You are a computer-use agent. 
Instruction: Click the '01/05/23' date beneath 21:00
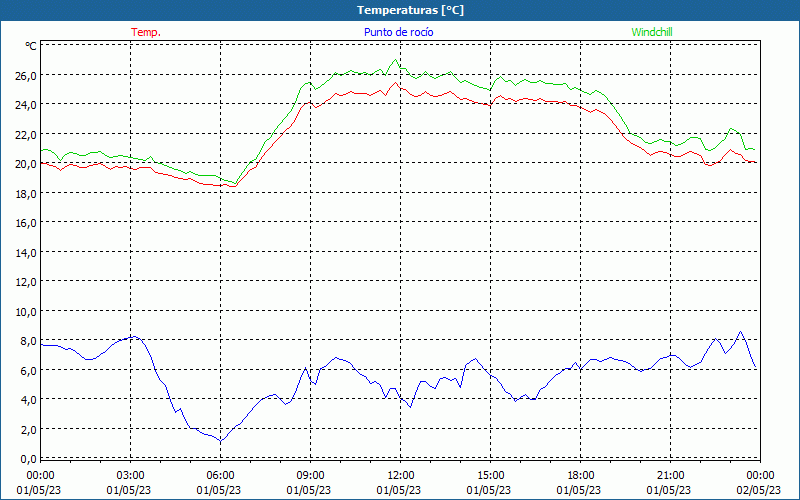669,490
